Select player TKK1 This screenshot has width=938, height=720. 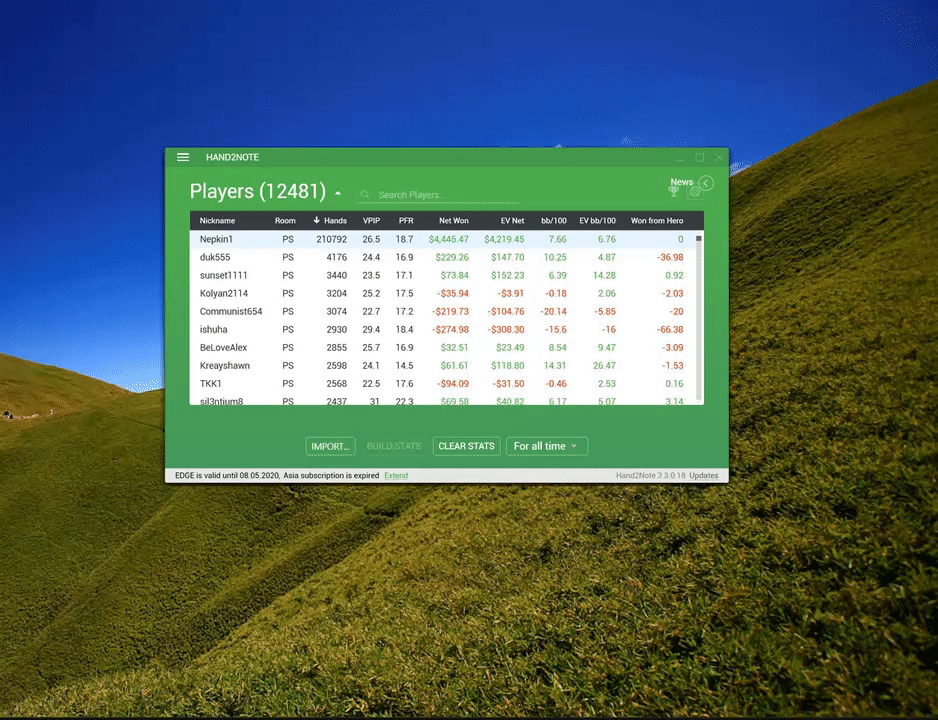point(211,383)
